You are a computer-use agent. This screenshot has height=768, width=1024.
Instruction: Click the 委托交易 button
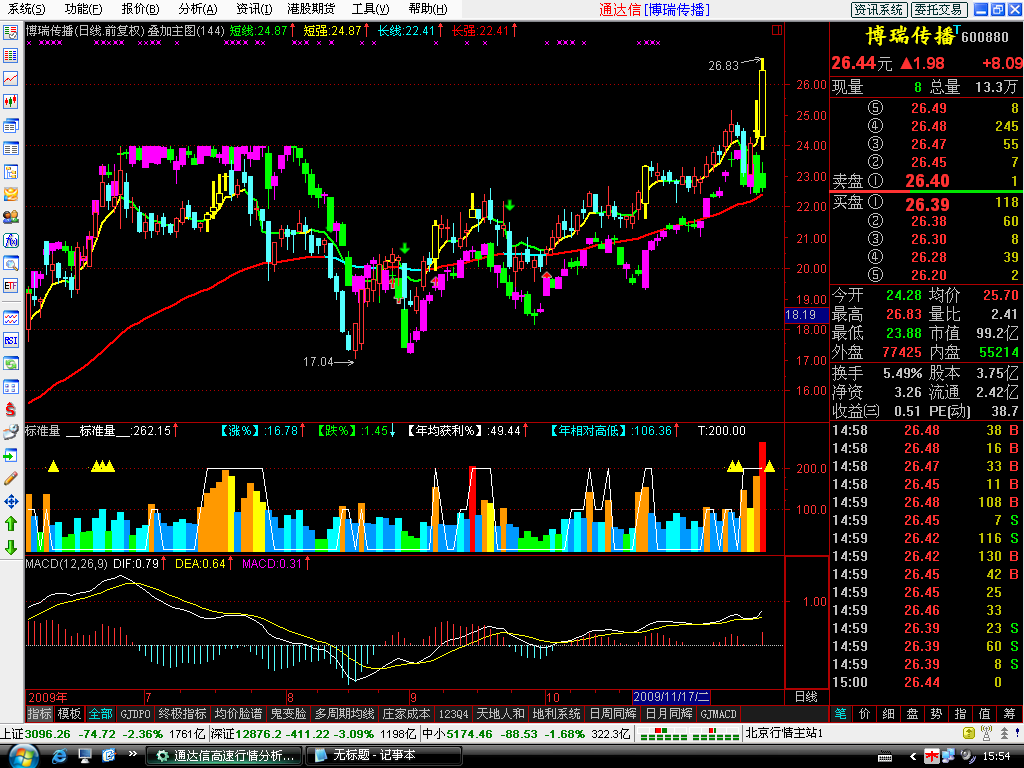click(x=938, y=9)
